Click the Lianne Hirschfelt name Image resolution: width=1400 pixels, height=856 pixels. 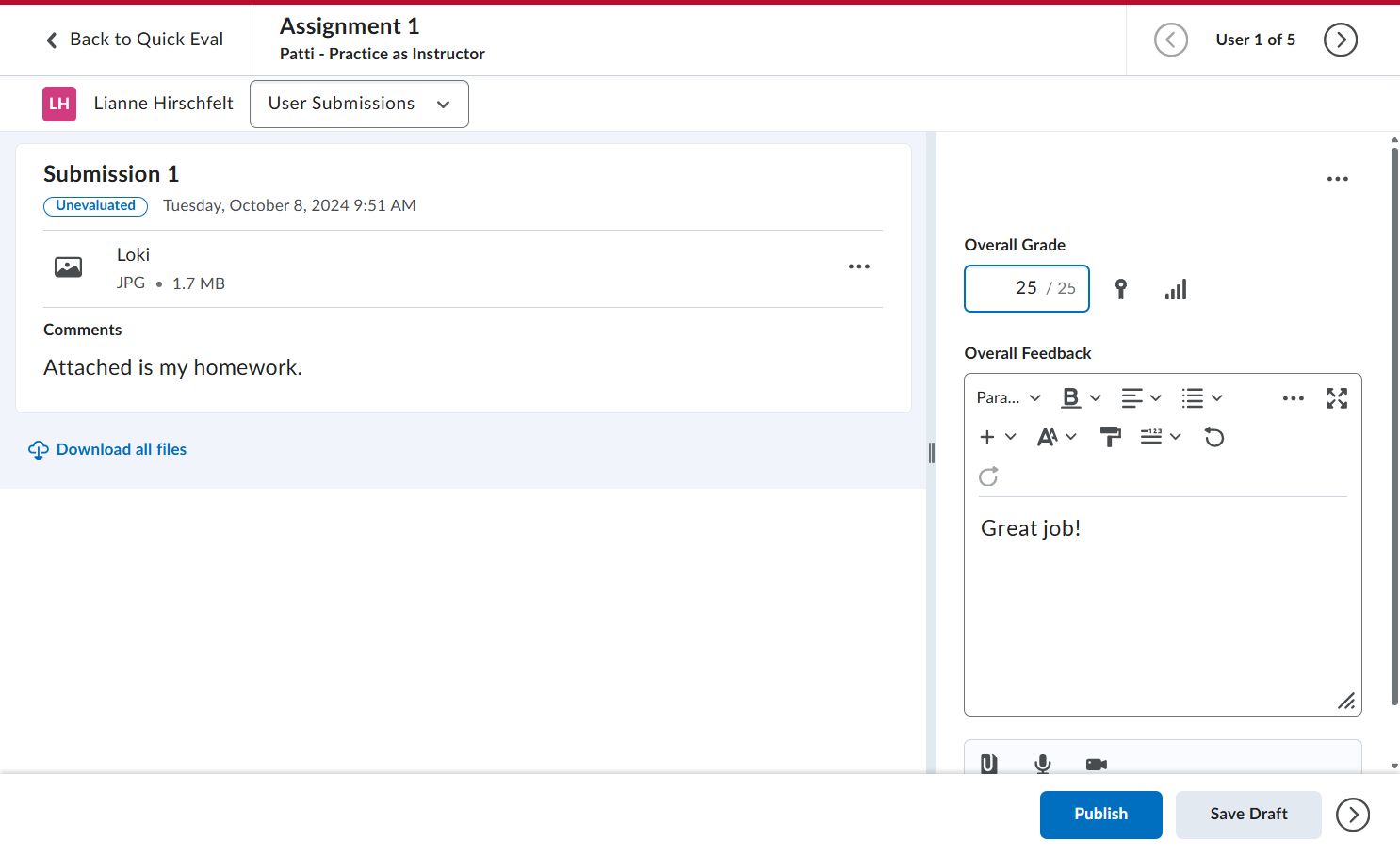click(x=164, y=104)
